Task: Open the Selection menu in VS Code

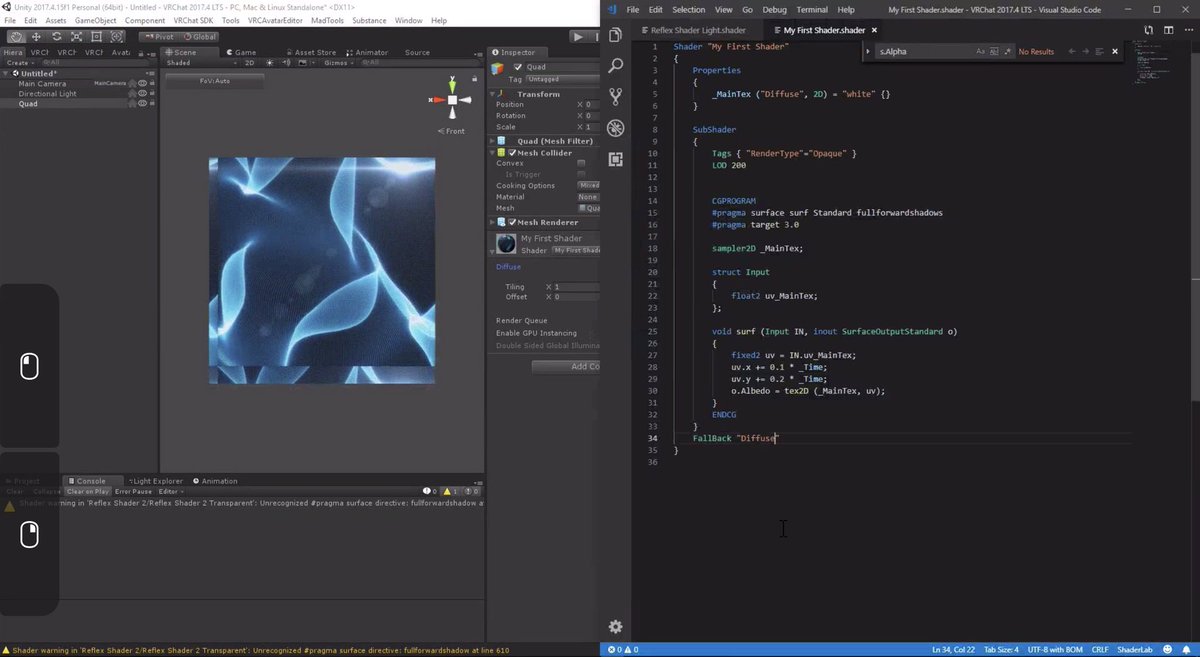Action: 688,9
